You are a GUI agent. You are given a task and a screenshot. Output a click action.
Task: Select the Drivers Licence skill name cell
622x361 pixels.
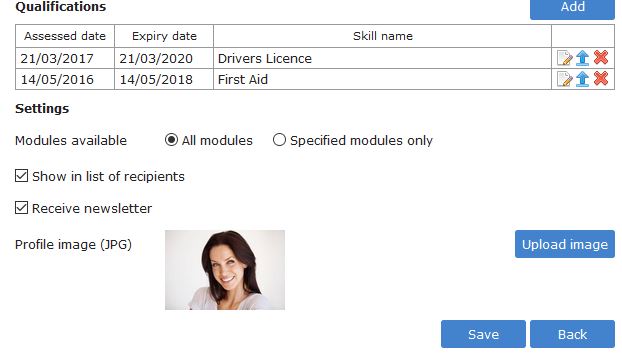(x=382, y=58)
